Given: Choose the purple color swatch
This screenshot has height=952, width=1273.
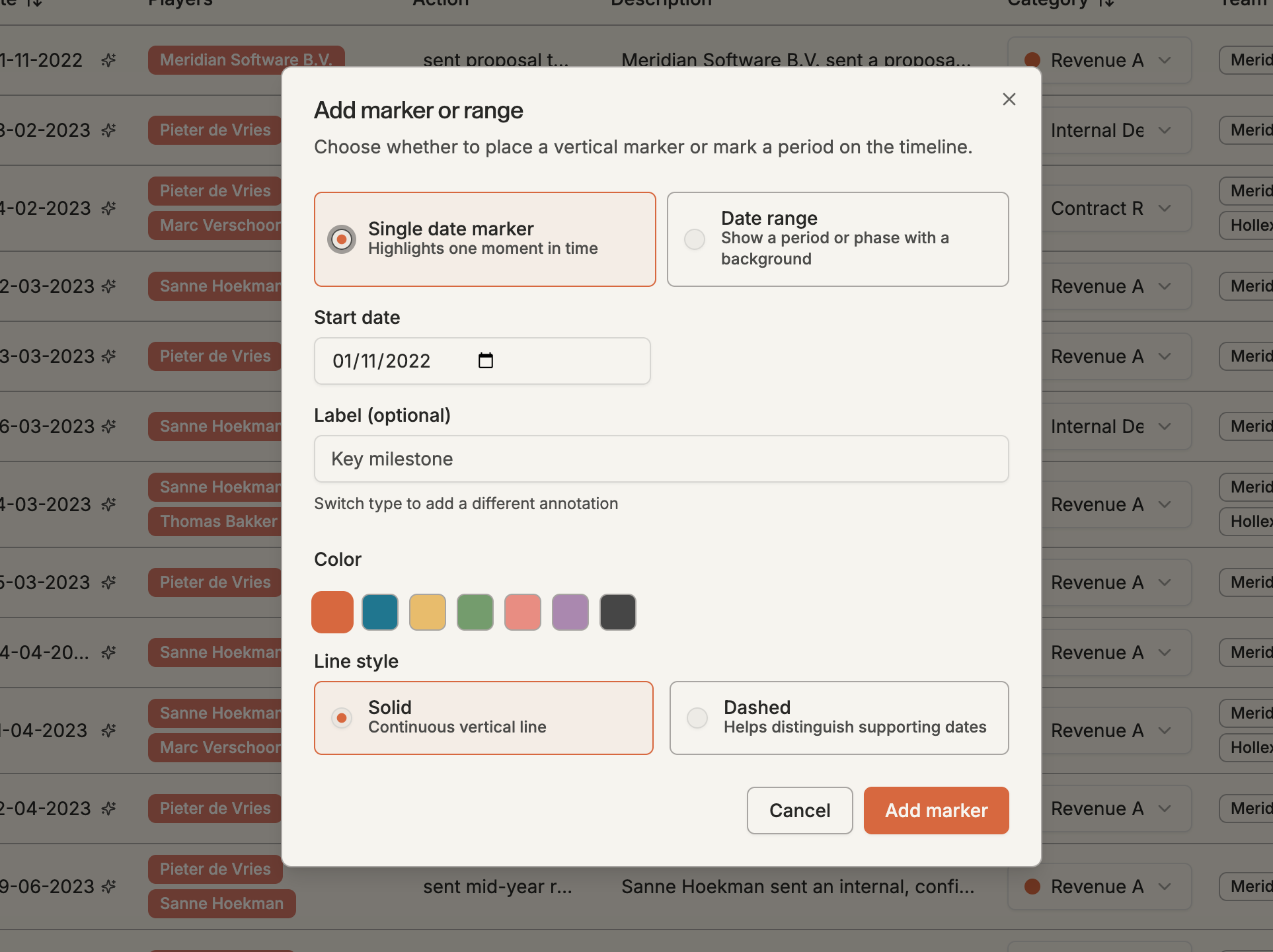Looking at the screenshot, I should 570,612.
